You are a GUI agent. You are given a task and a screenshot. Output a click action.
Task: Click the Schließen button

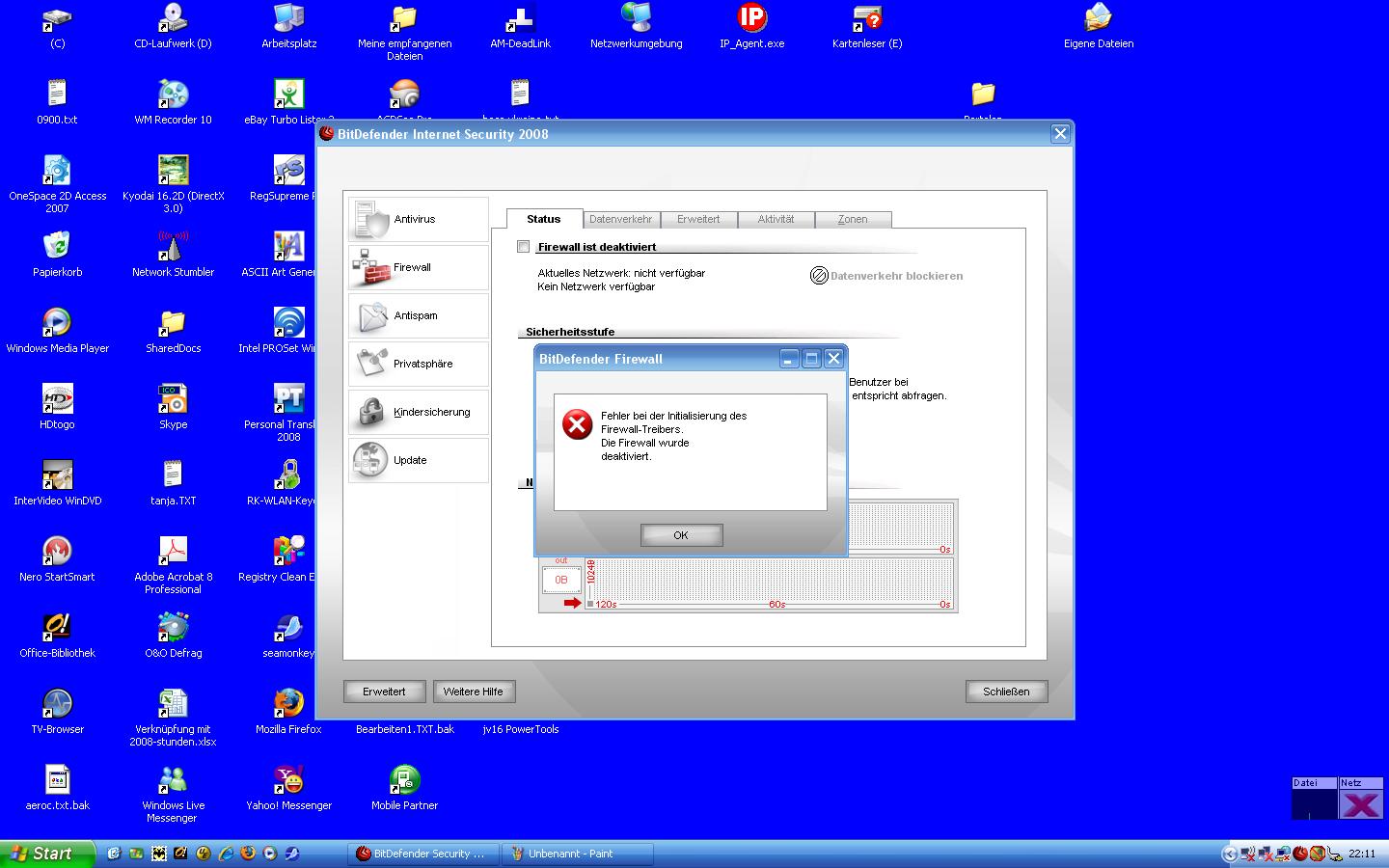click(x=1006, y=692)
